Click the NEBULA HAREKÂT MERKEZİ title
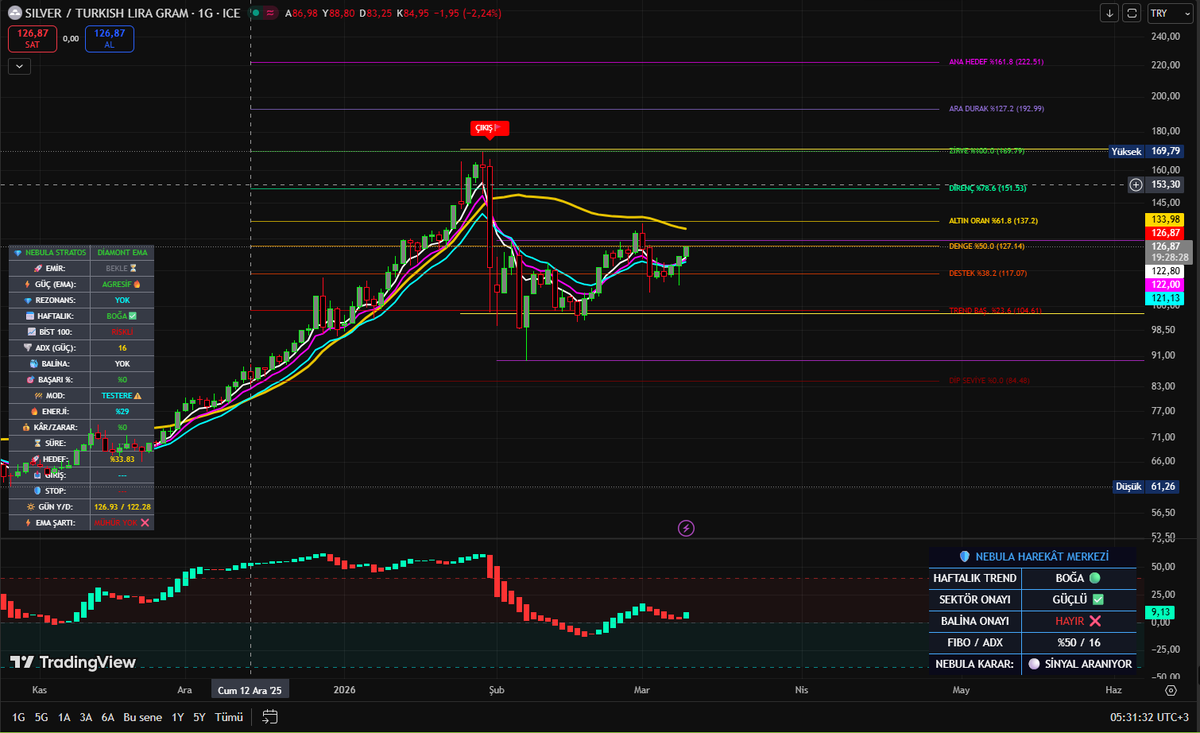 coord(1033,556)
